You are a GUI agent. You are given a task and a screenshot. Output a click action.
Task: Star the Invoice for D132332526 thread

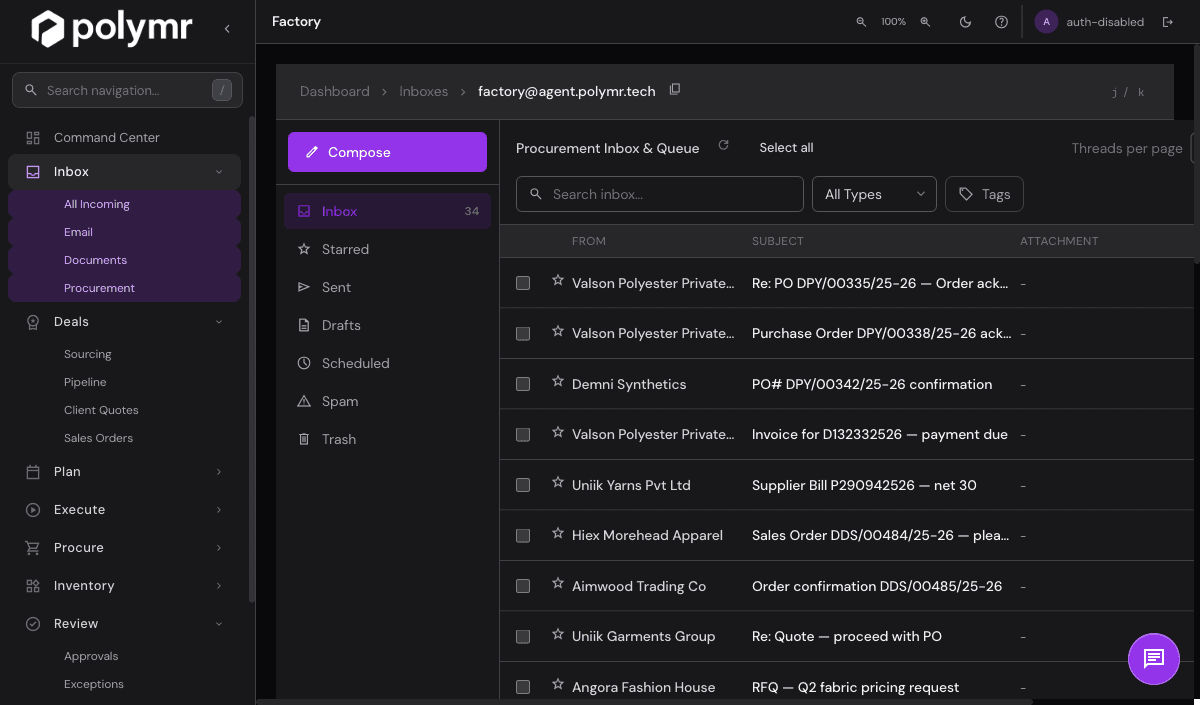[558, 432]
